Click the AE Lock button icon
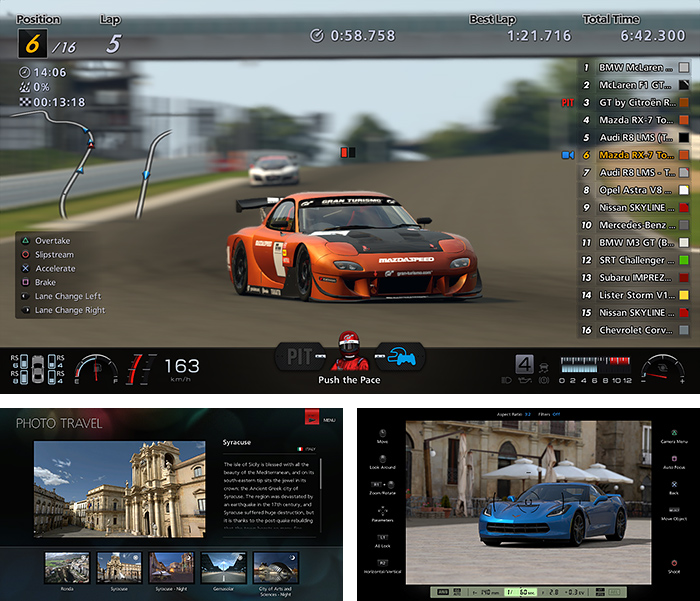700x601 pixels. [383, 537]
